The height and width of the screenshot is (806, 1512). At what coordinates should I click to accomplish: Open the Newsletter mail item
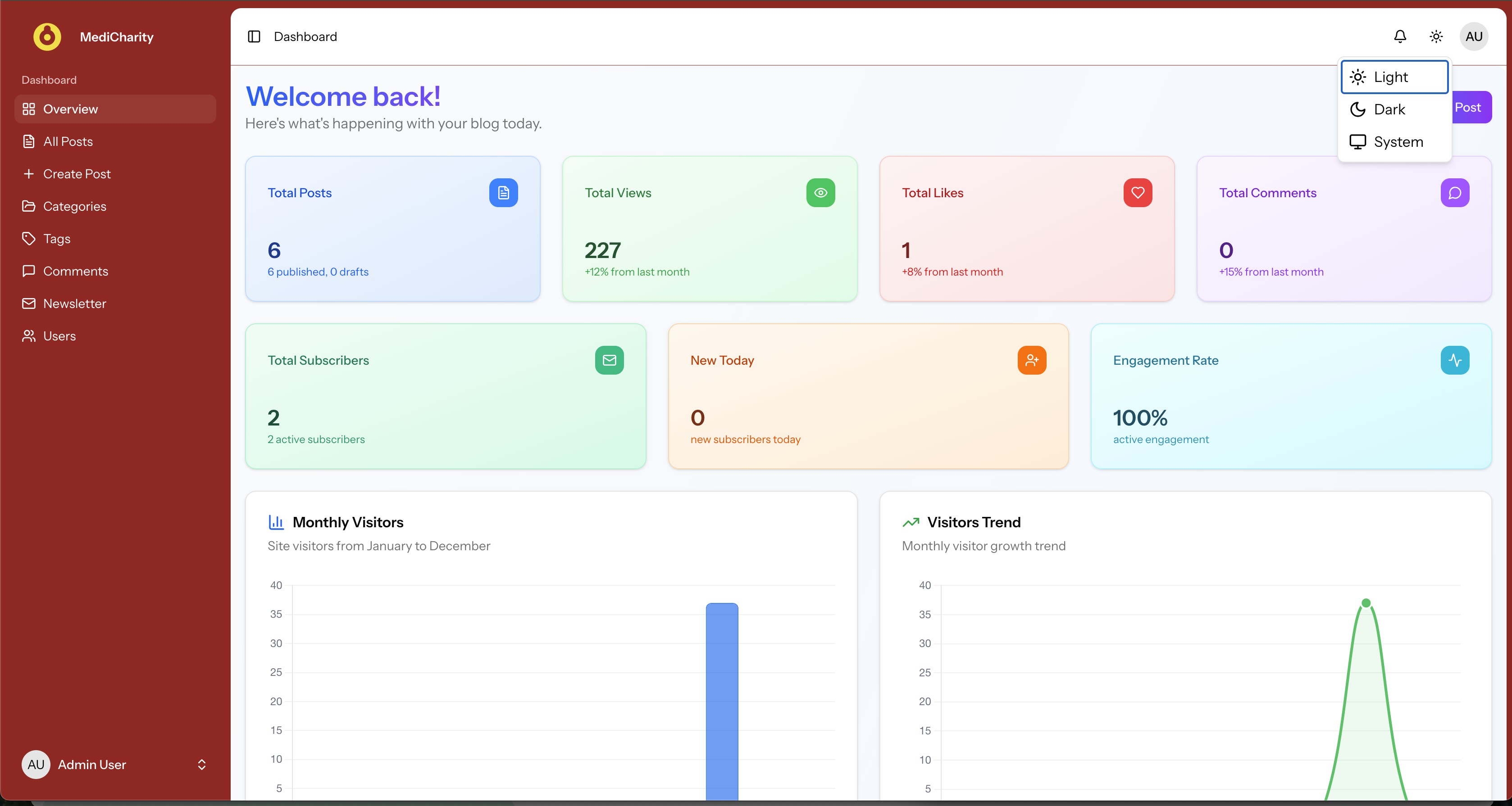[74, 304]
